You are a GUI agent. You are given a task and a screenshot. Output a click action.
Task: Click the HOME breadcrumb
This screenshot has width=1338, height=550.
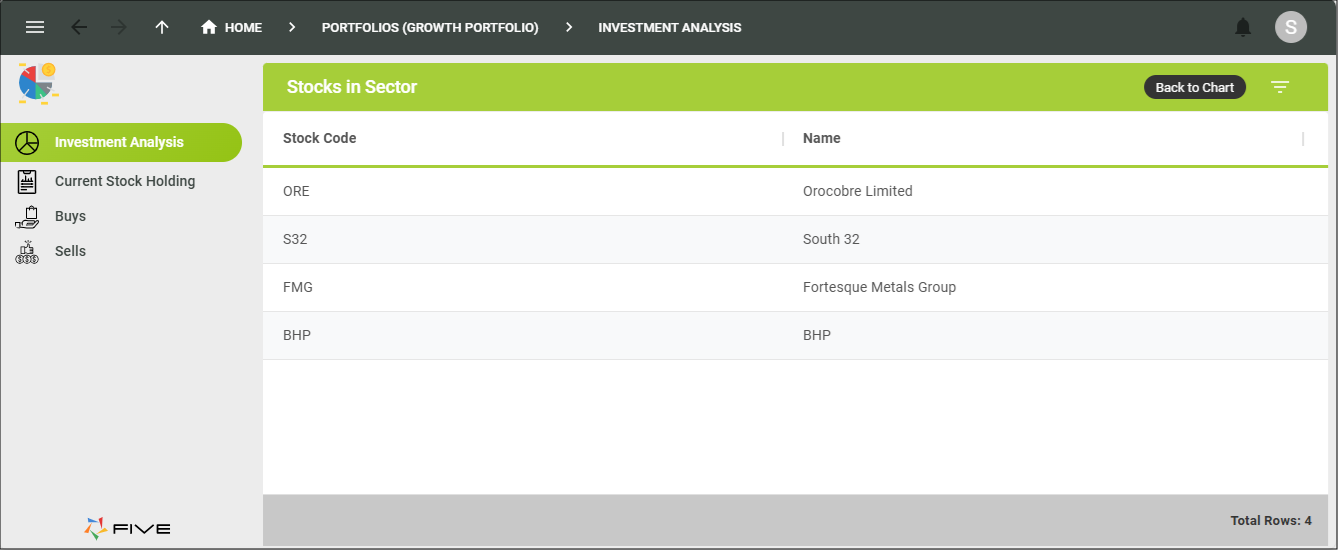coord(243,27)
